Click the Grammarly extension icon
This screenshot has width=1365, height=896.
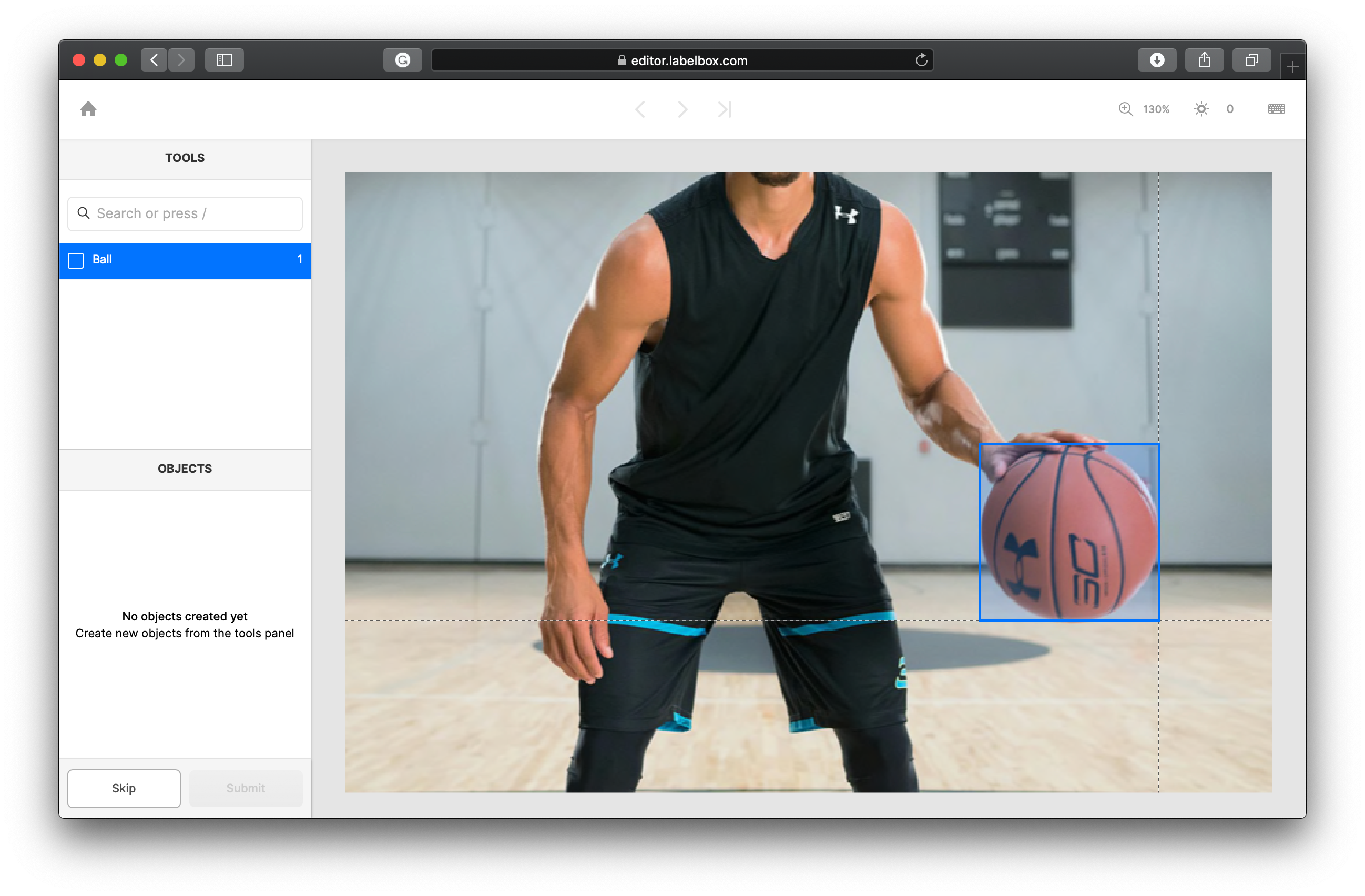(403, 60)
